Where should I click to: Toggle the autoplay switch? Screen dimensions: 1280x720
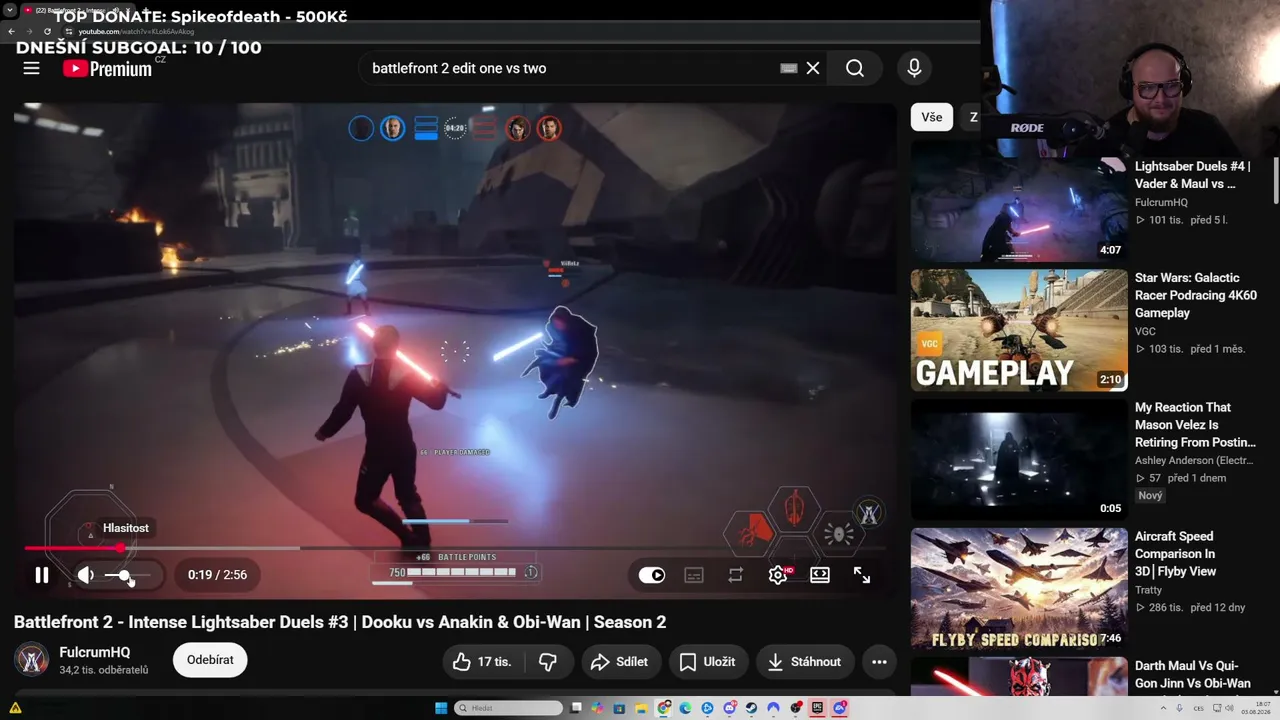pyautogui.click(x=652, y=575)
